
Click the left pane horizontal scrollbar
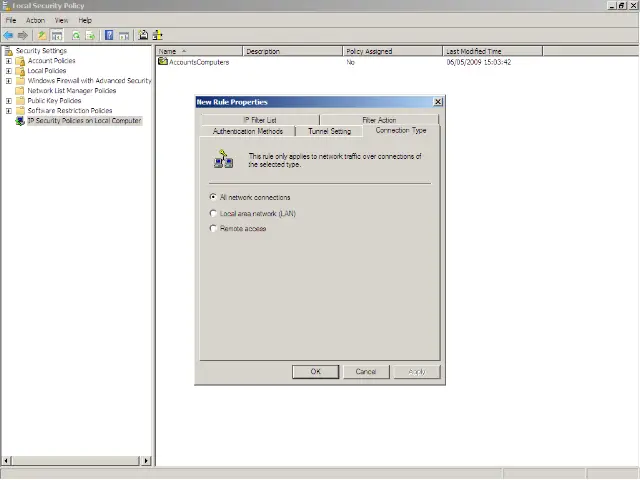(75, 461)
